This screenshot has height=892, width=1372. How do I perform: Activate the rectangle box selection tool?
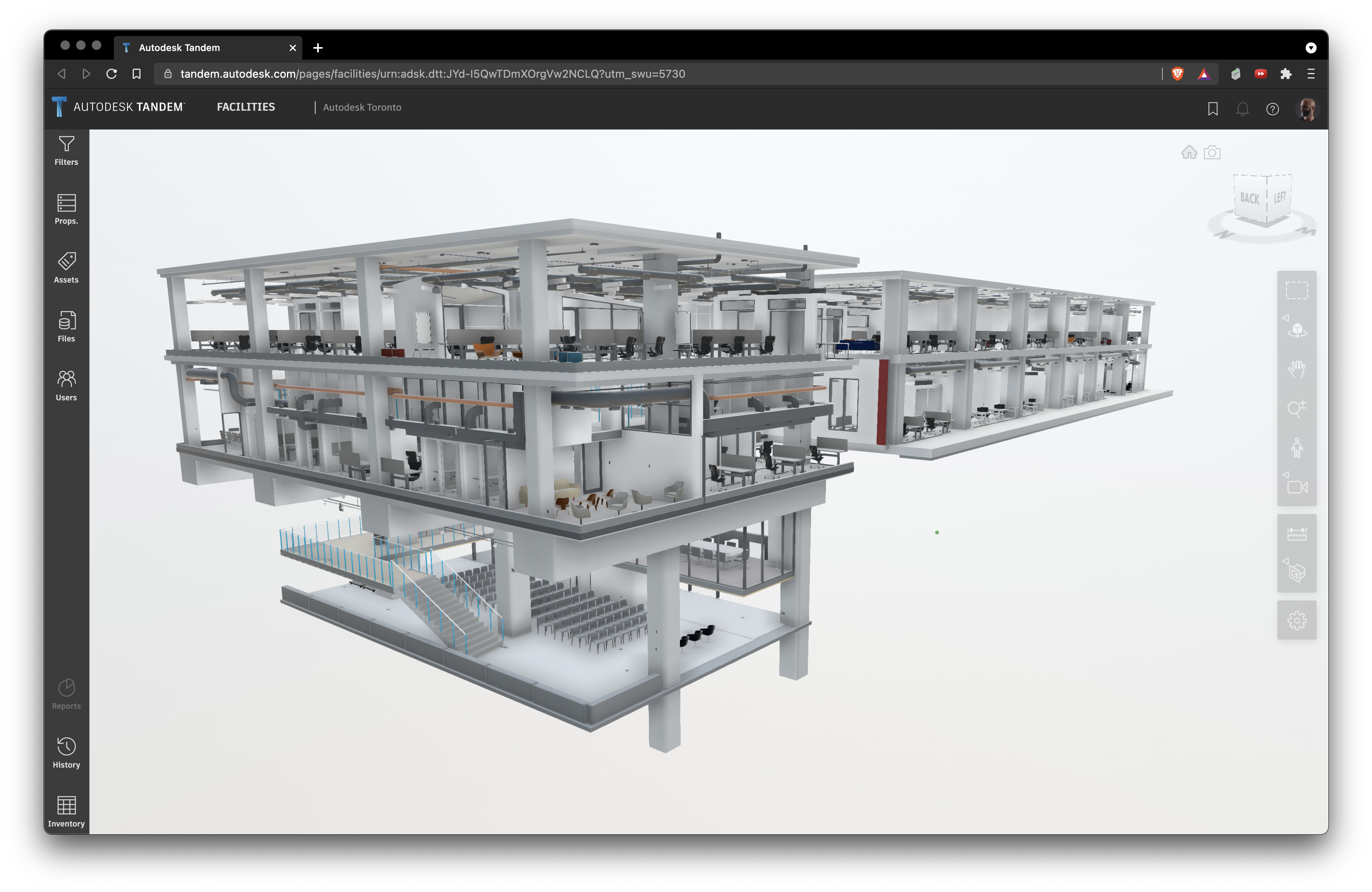tap(1297, 290)
